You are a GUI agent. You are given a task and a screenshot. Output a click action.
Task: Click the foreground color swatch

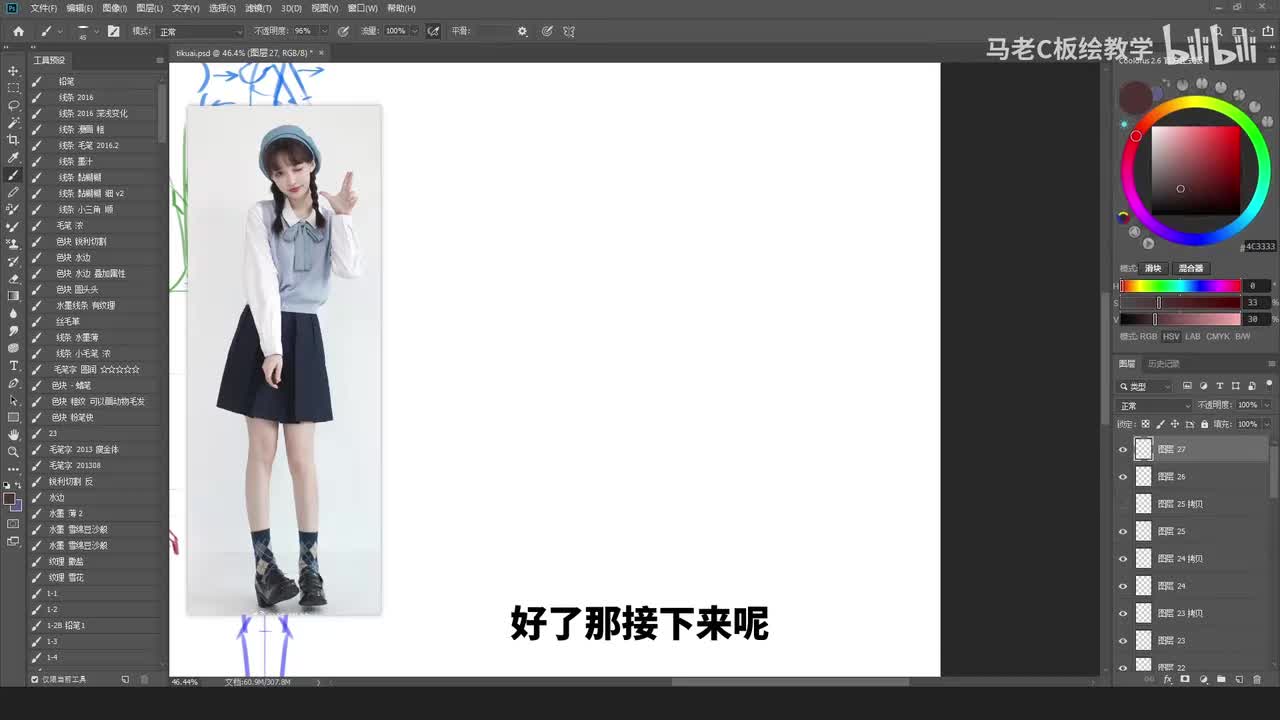click(x=9, y=498)
